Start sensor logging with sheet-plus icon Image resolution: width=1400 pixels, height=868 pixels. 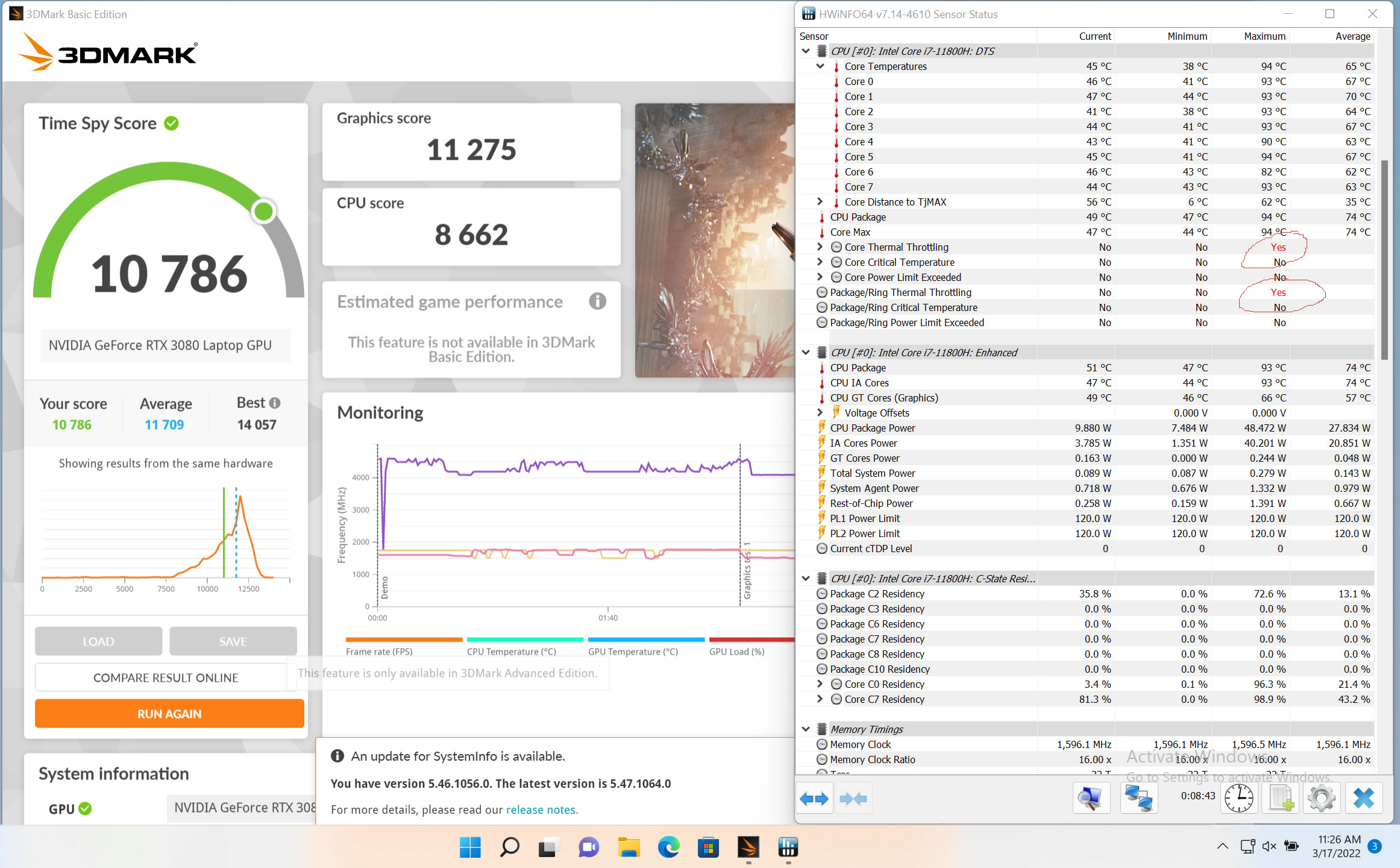[1280, 799]
